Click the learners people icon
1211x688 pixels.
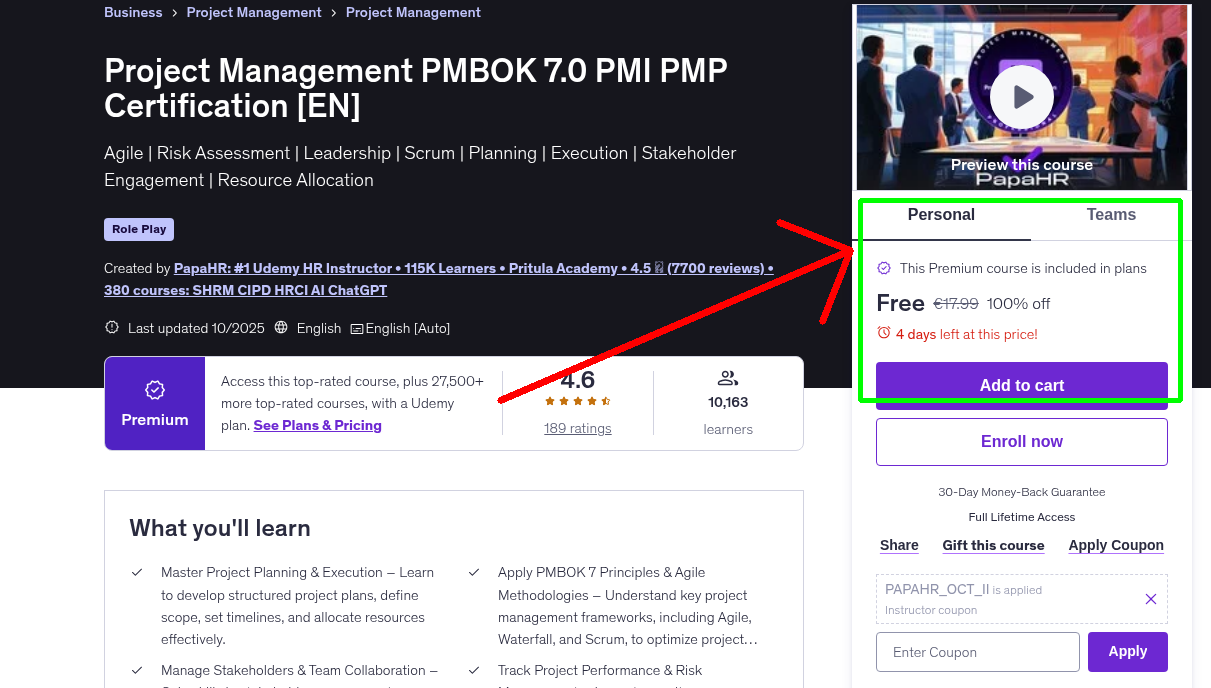tap(728, 378)
